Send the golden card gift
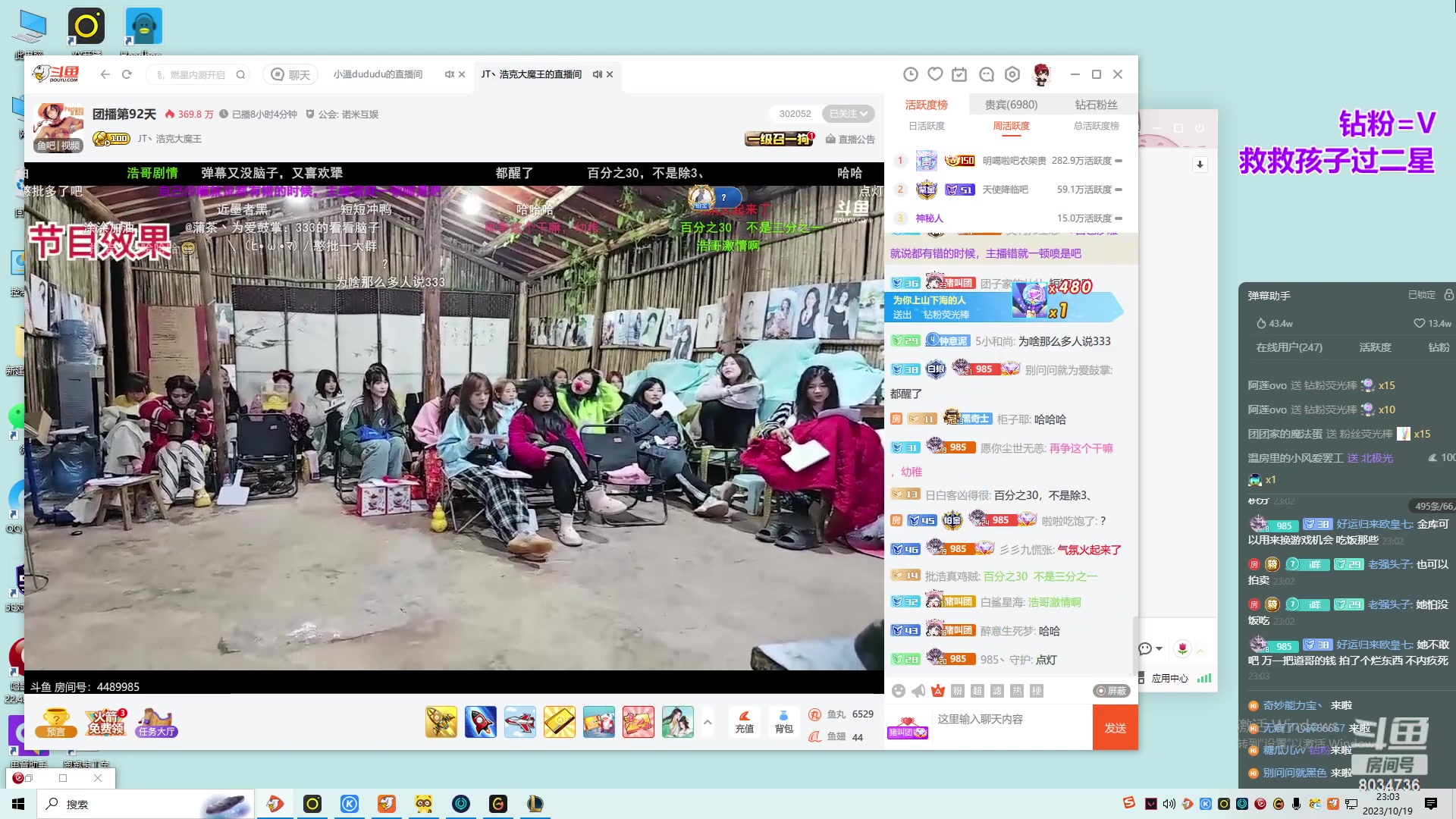 tap(560, 722)
